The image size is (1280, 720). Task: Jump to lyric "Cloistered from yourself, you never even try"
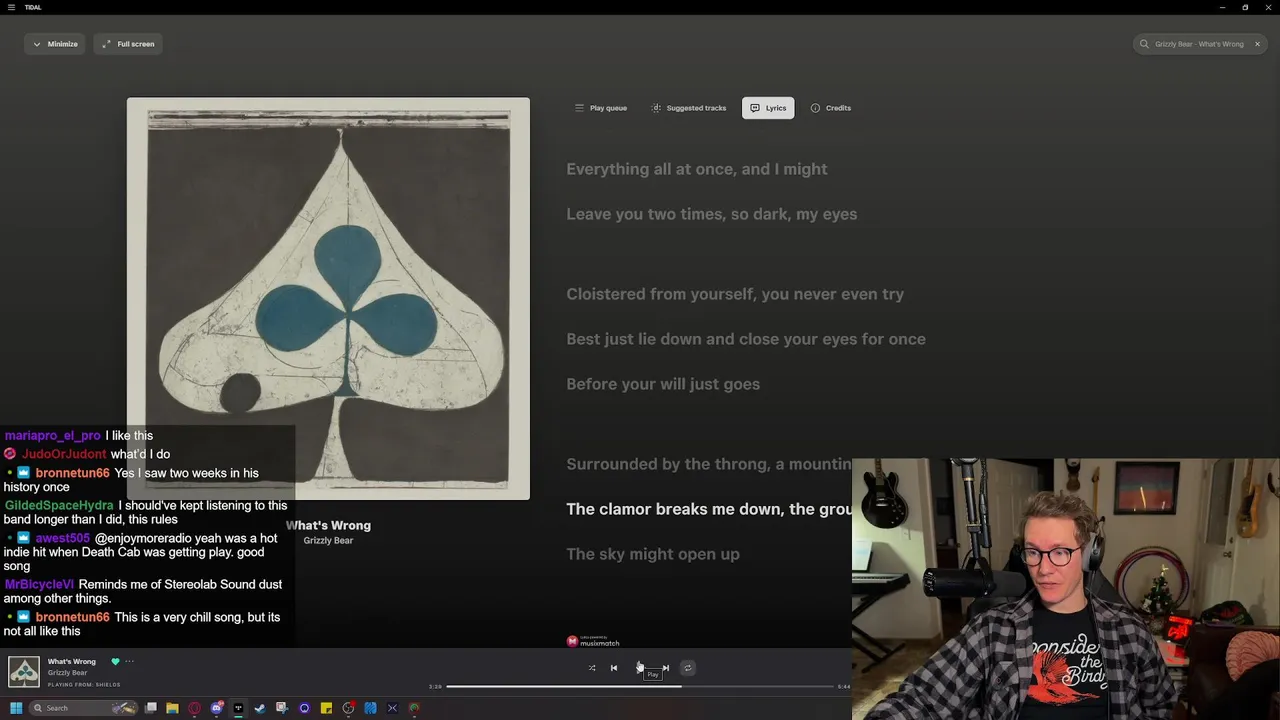(x=735, y=294)
